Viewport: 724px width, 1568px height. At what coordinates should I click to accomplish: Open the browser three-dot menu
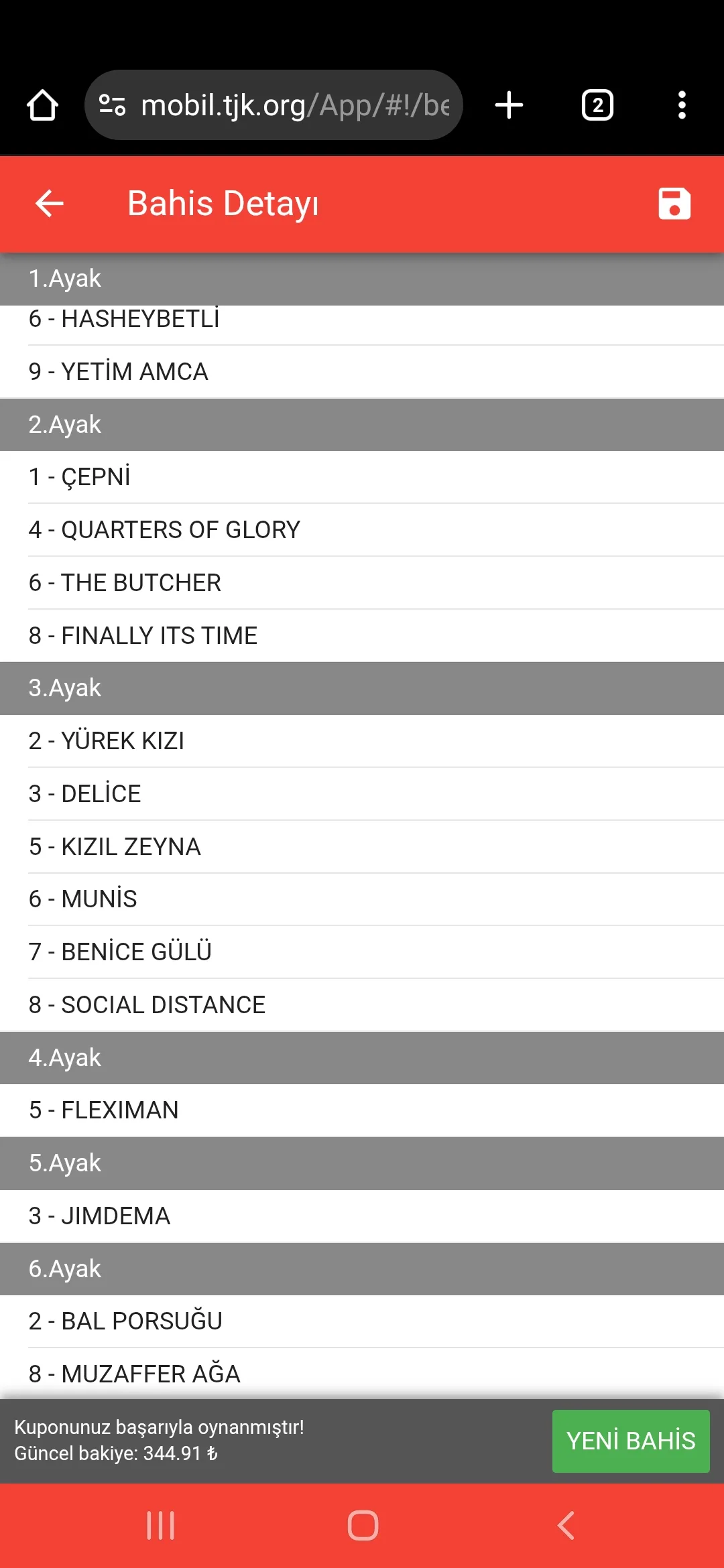(x=682, y=105)
